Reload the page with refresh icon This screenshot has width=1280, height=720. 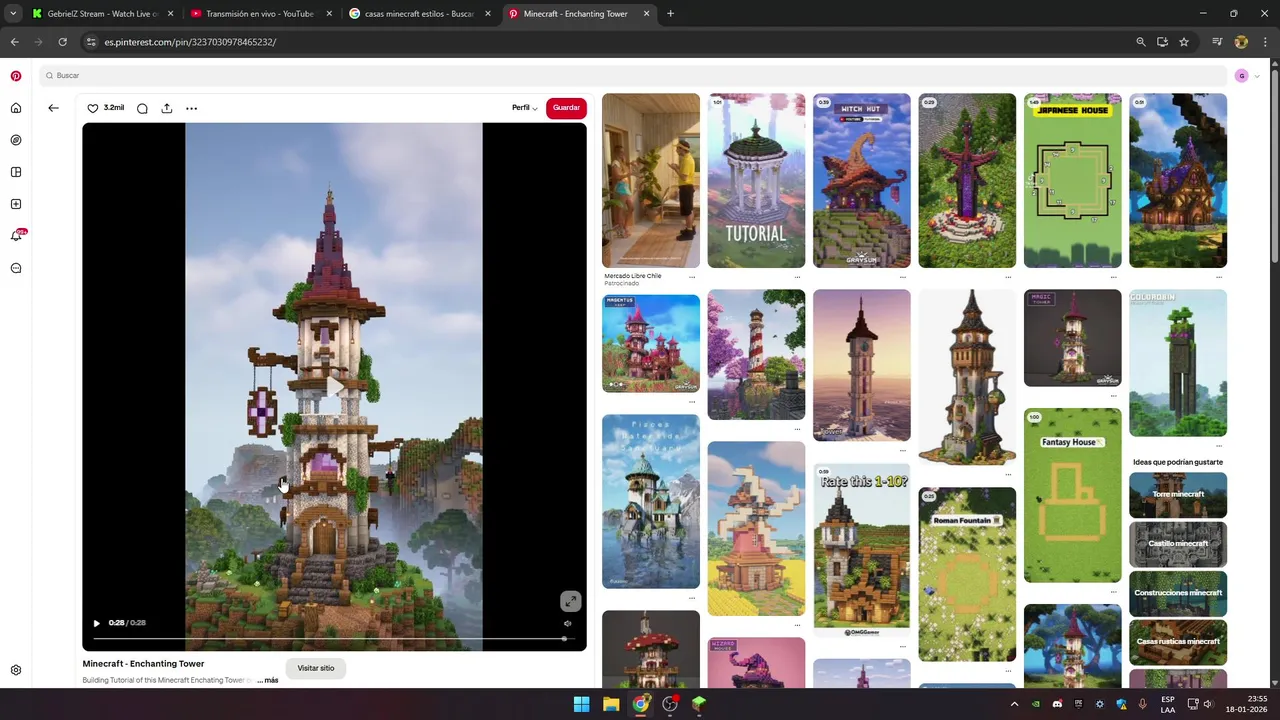coord(62,42)
